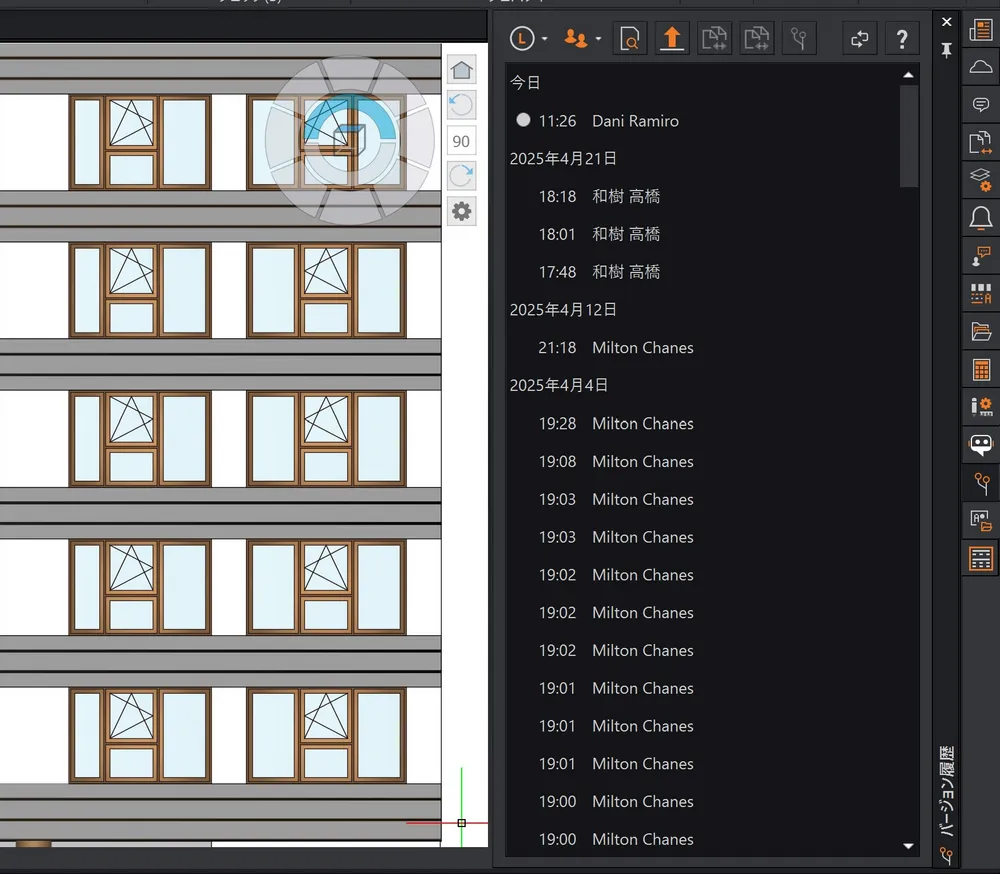
Task: Click the refresh sync arrows button
Action: [x=859, y=39]
